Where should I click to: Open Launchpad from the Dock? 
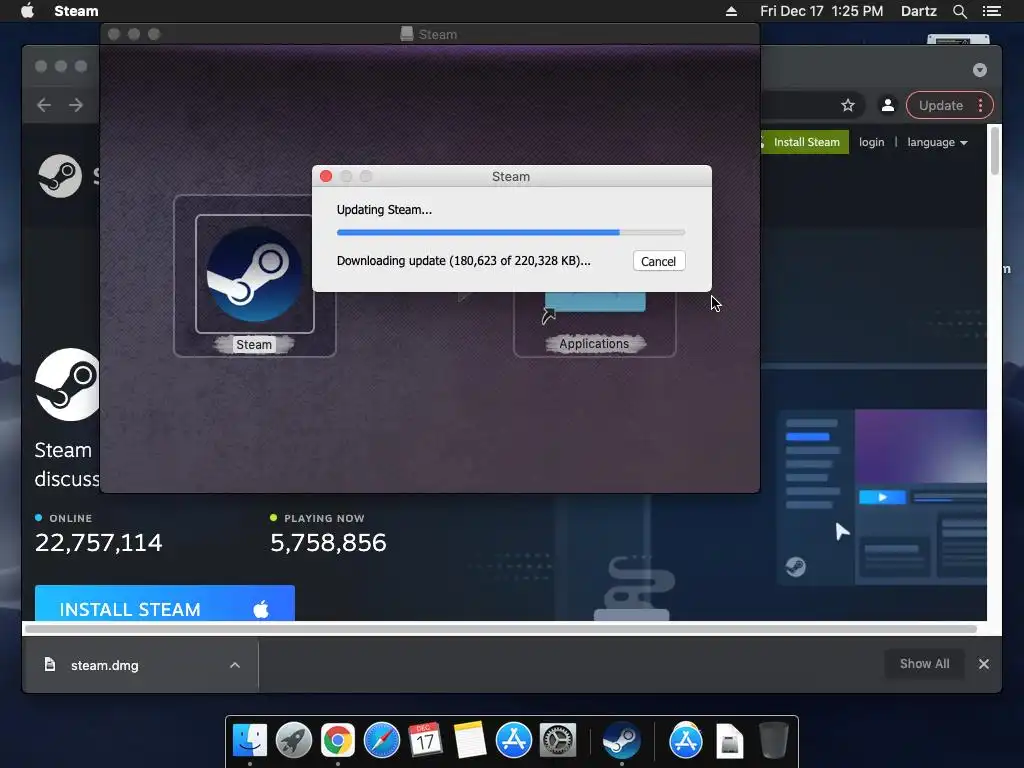(294, 741)
